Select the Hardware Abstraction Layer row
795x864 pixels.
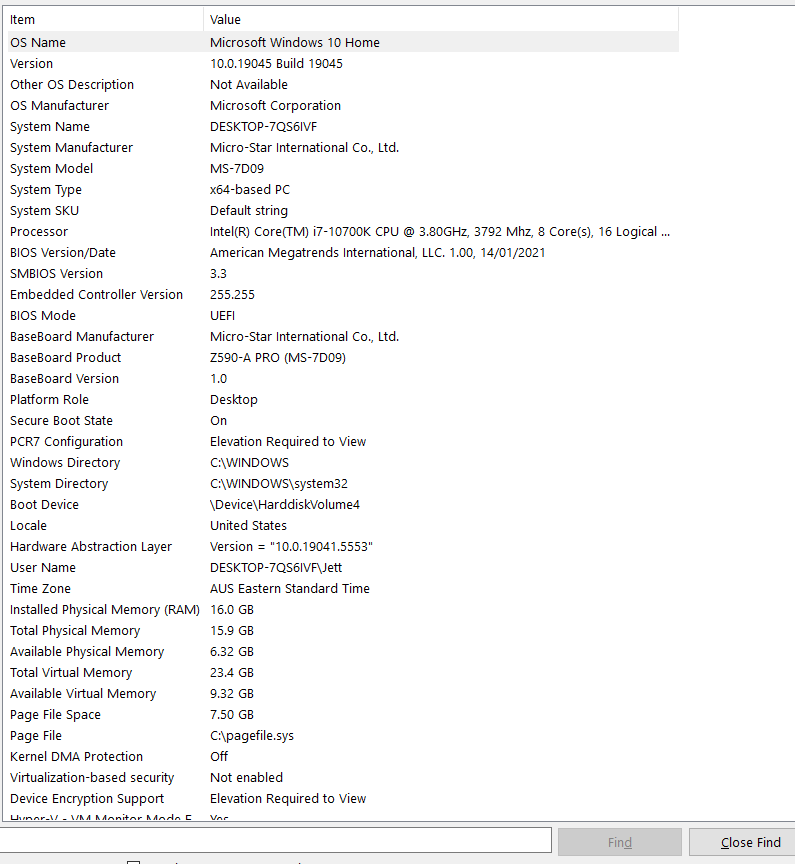point(343,546)
